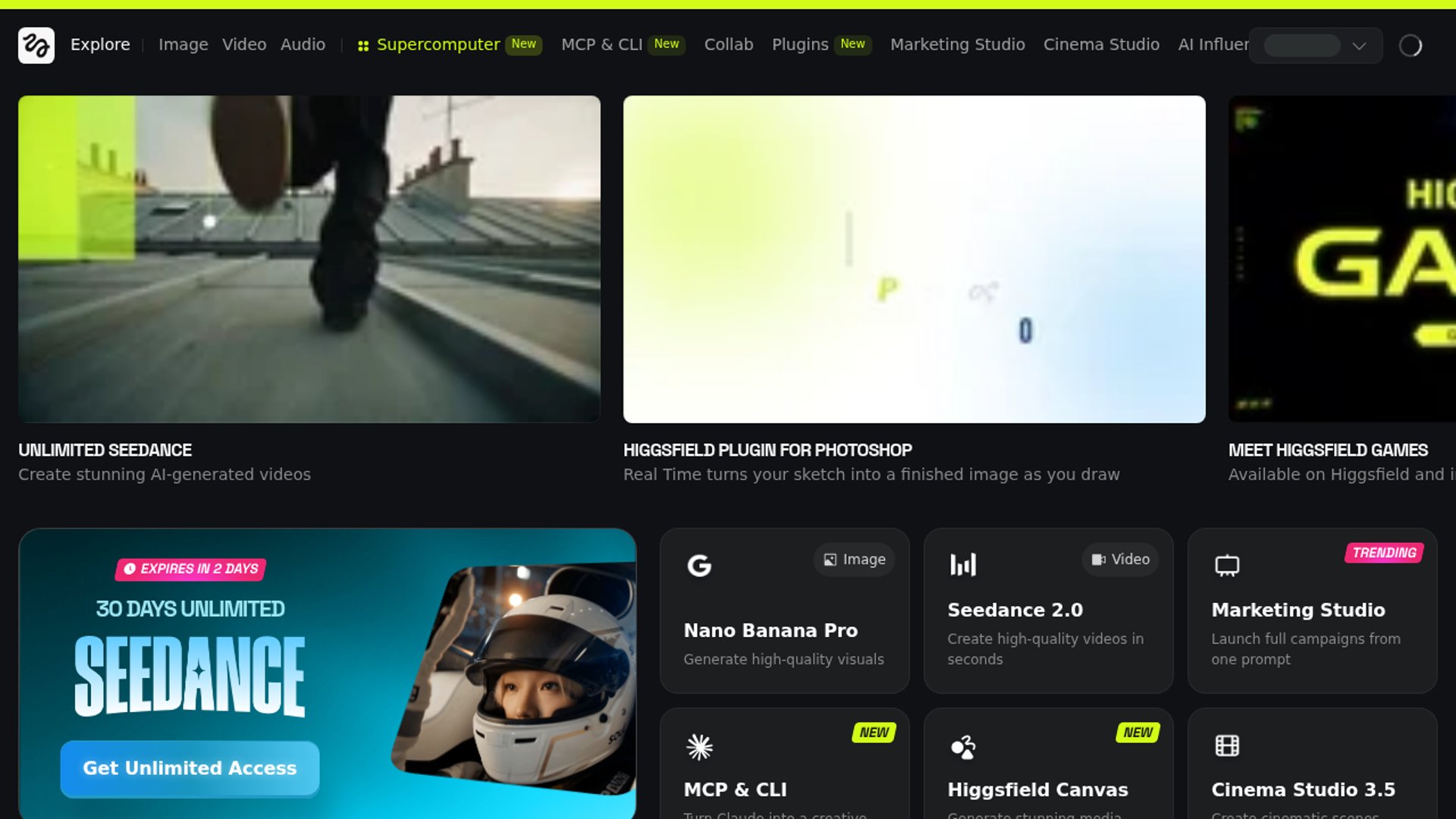Click the NEW badge on MCP & CLI card
The height and width of the screenshot is (819, 1456).
(874, 733)
